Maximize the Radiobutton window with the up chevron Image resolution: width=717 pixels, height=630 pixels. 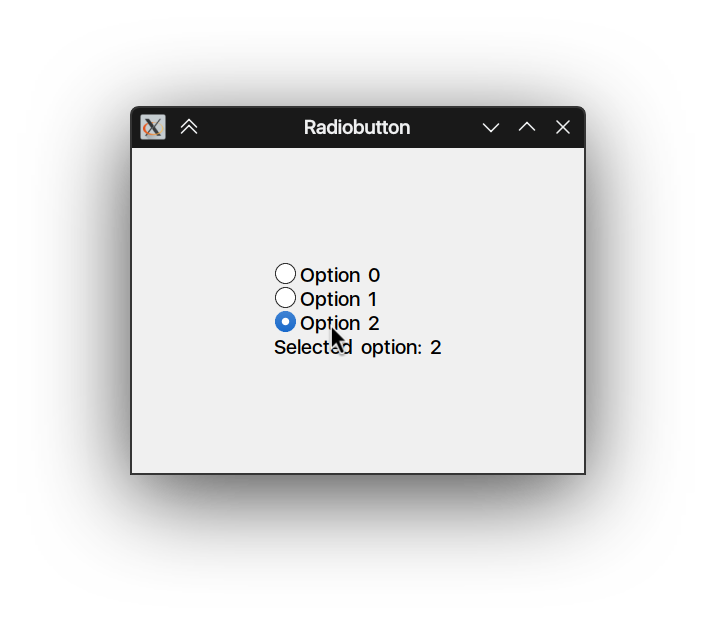pos(527,127)
